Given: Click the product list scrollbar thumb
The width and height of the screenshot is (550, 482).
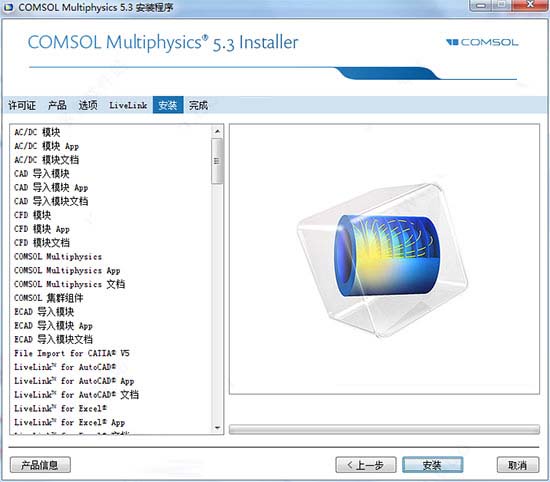Looking at the screenshot, I should point(217,161).
